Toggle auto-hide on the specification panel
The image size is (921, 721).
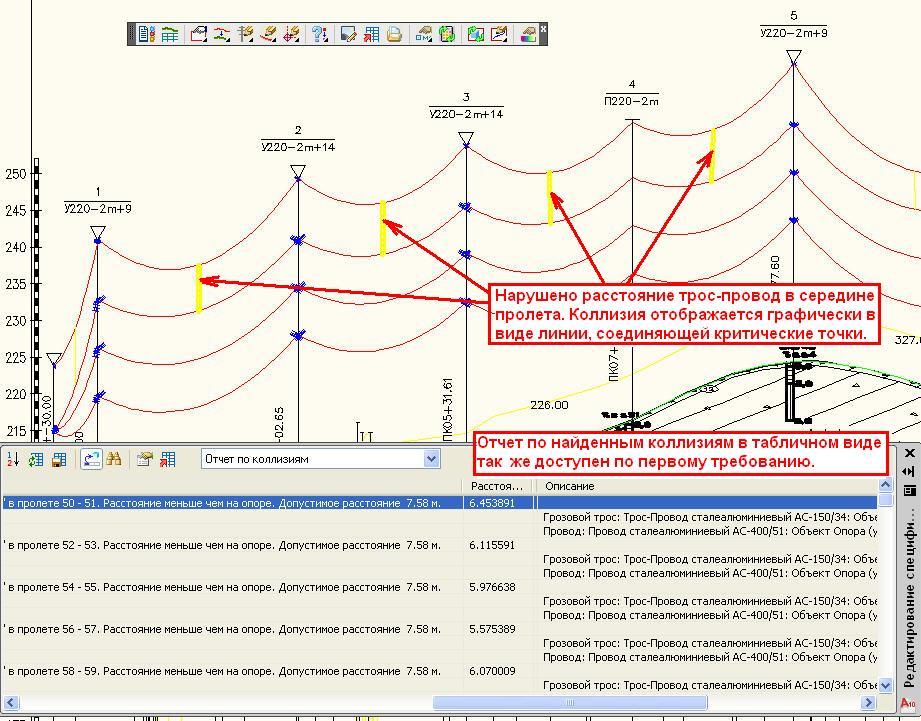pos(909,471)
